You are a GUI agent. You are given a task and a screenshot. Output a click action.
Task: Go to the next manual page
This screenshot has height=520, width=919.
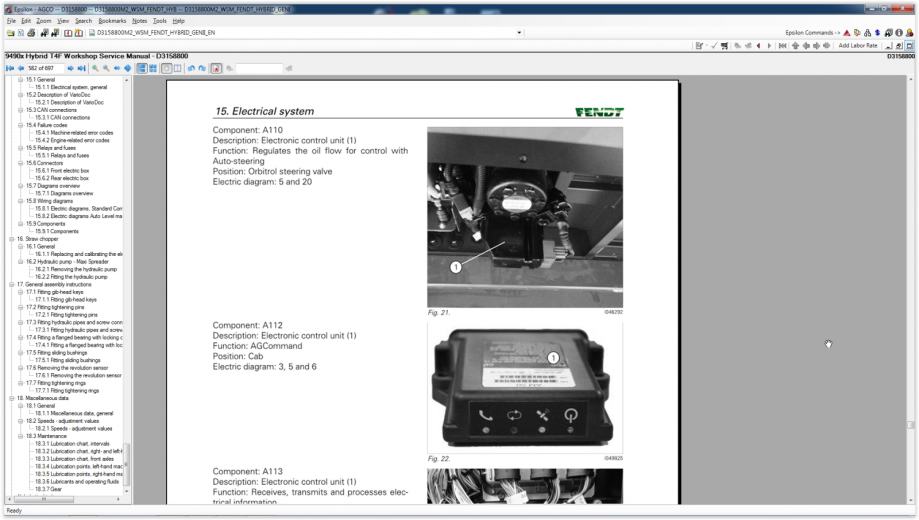(70, 69)
